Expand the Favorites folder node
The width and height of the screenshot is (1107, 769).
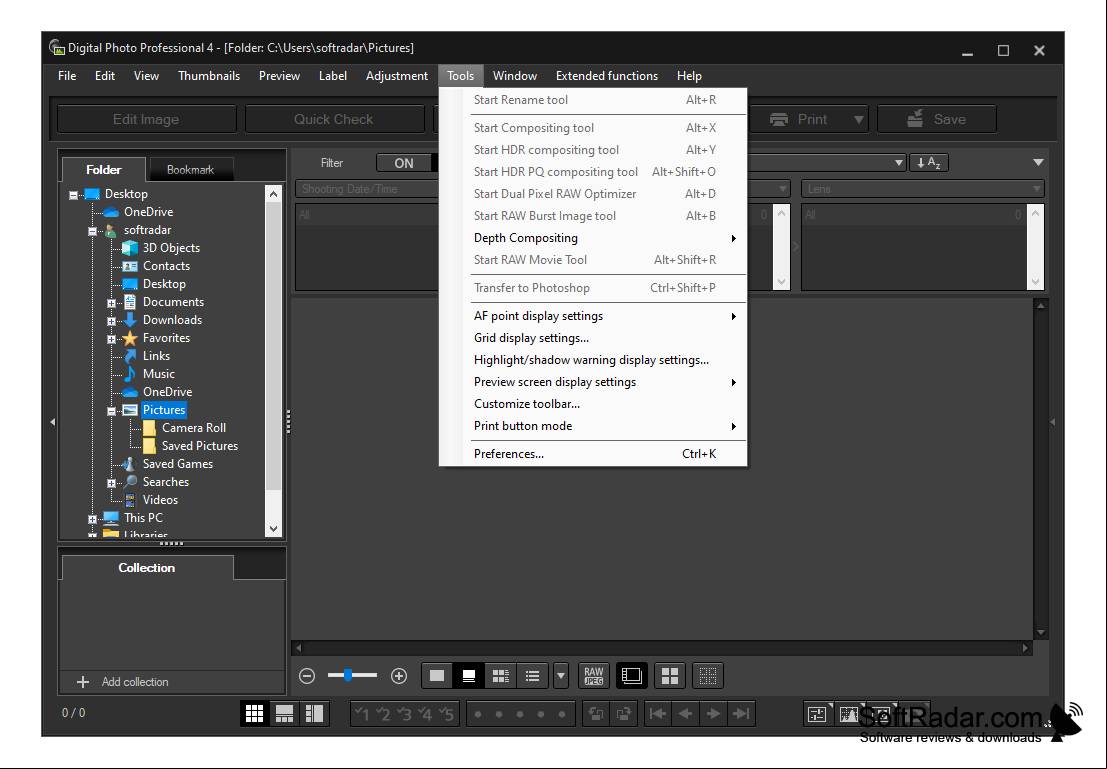[x=112, y=339]
